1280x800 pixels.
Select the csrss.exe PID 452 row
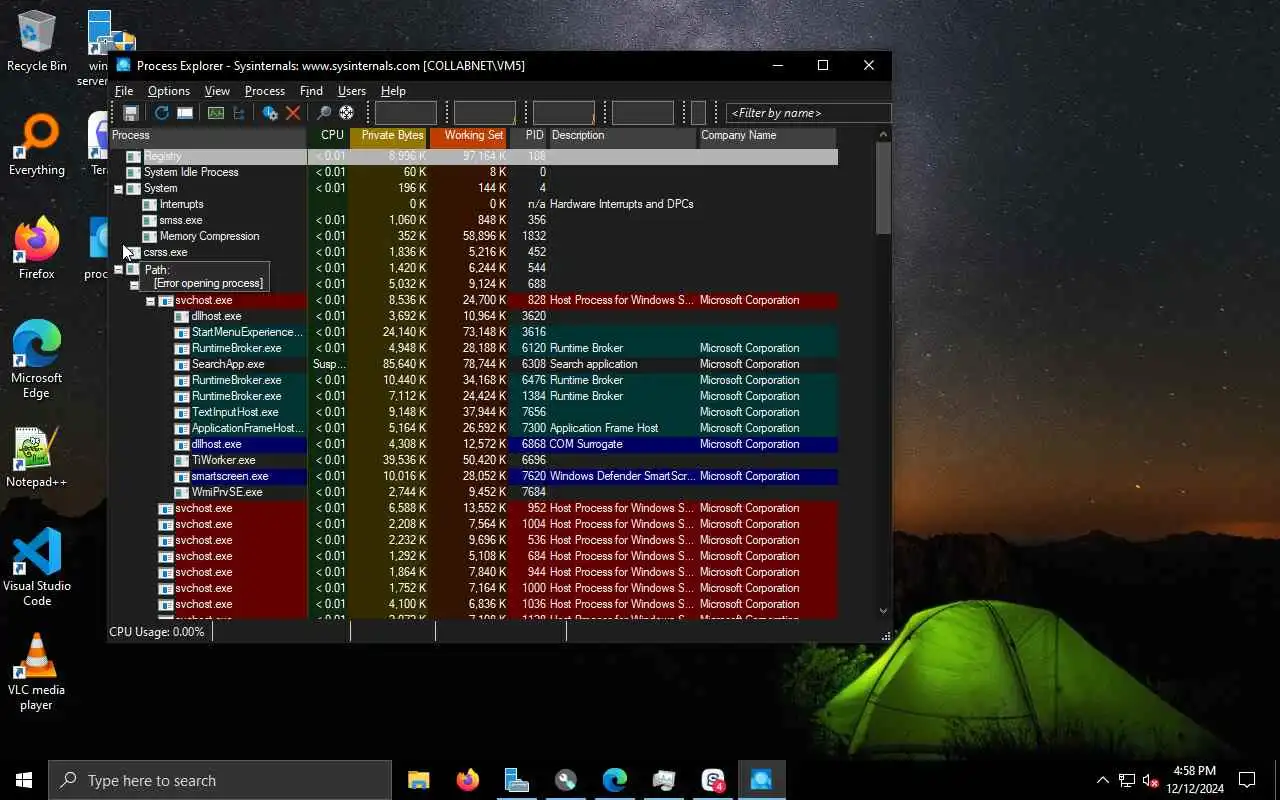coord(473,252)
